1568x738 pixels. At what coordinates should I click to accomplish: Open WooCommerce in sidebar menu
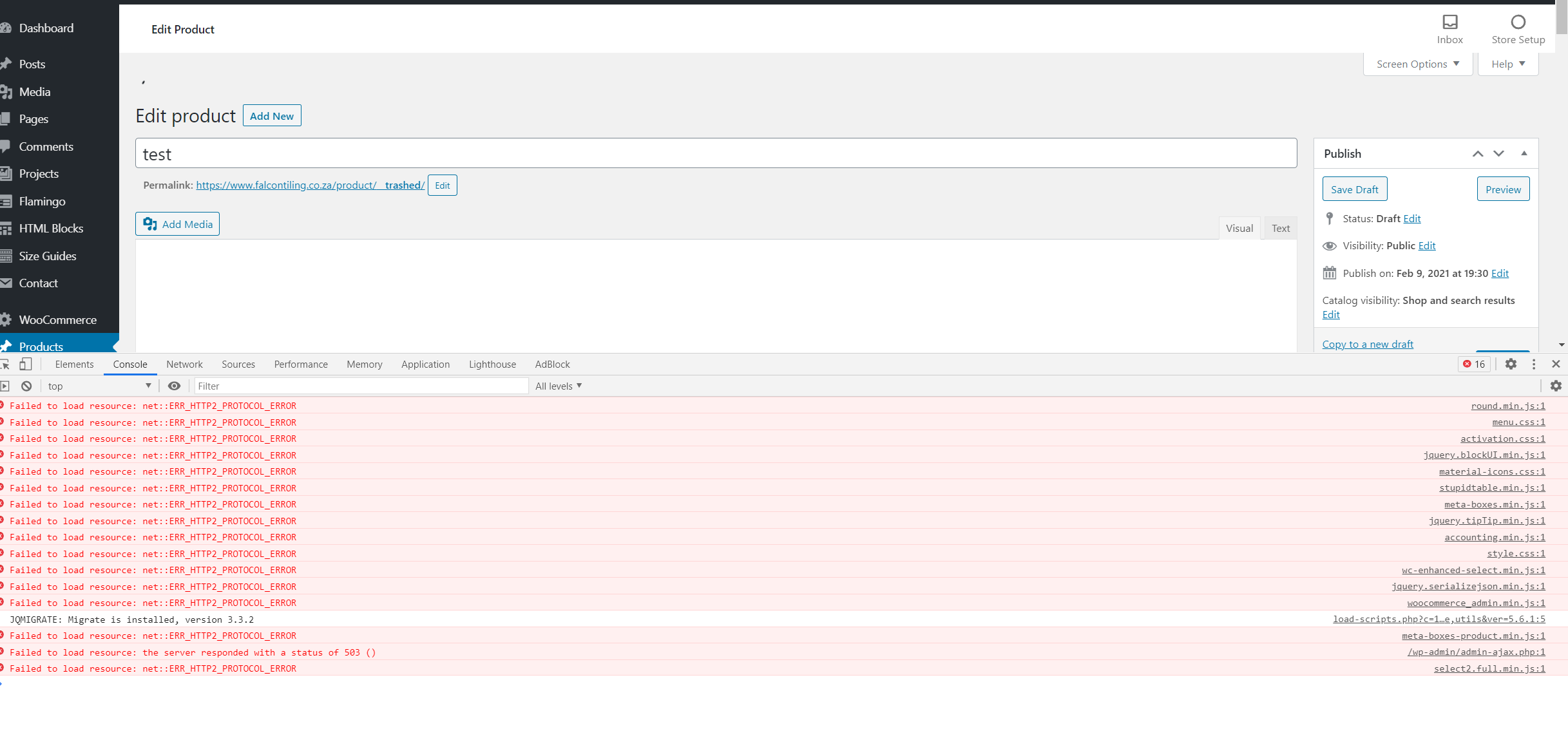click(x=57, y=320)
